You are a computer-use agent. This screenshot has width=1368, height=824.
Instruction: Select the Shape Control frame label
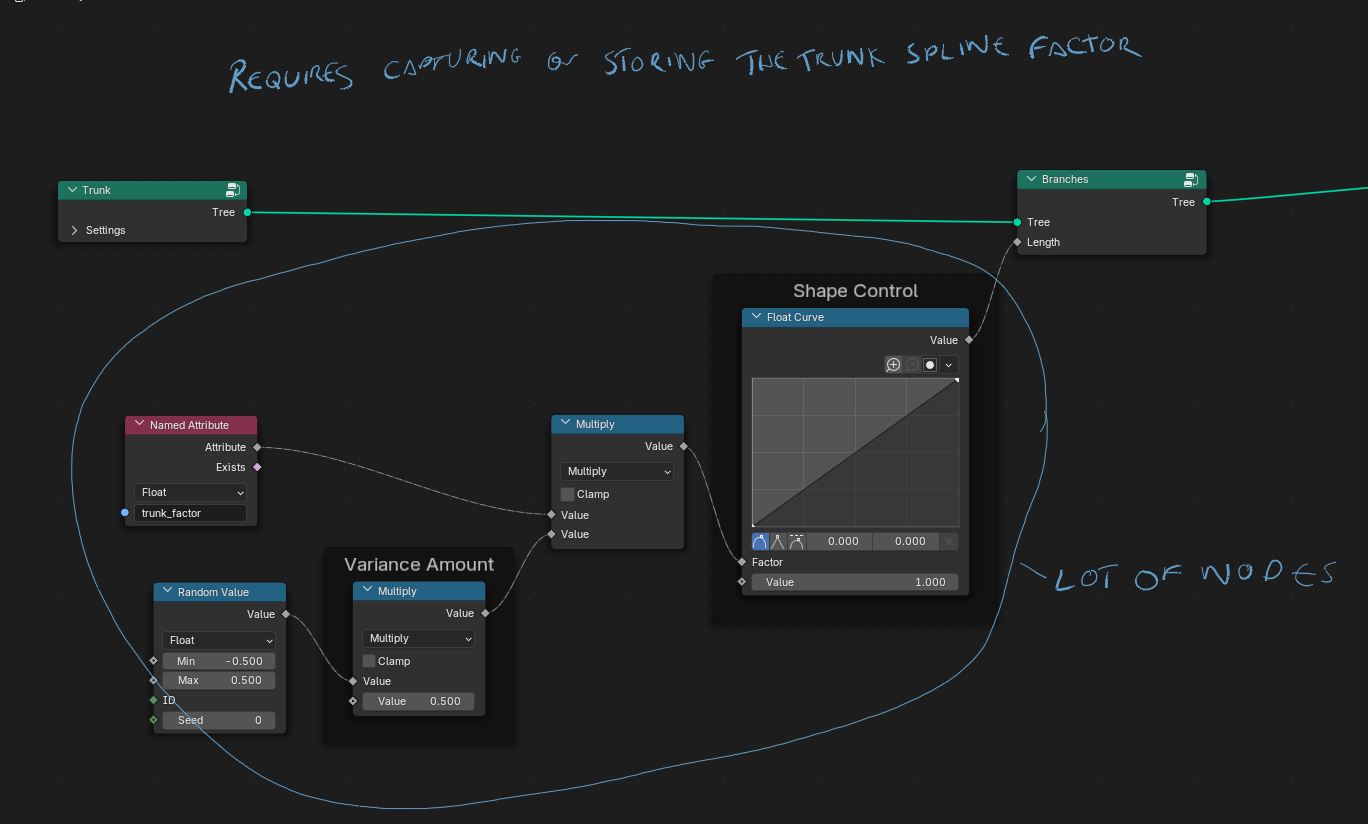click(855, 291)
